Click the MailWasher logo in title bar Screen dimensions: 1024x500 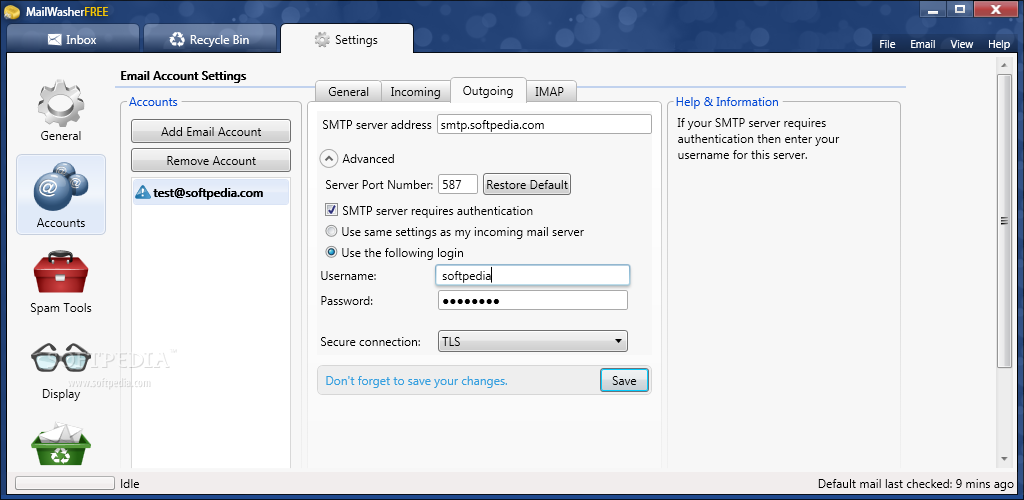click(x=10, y=10)
